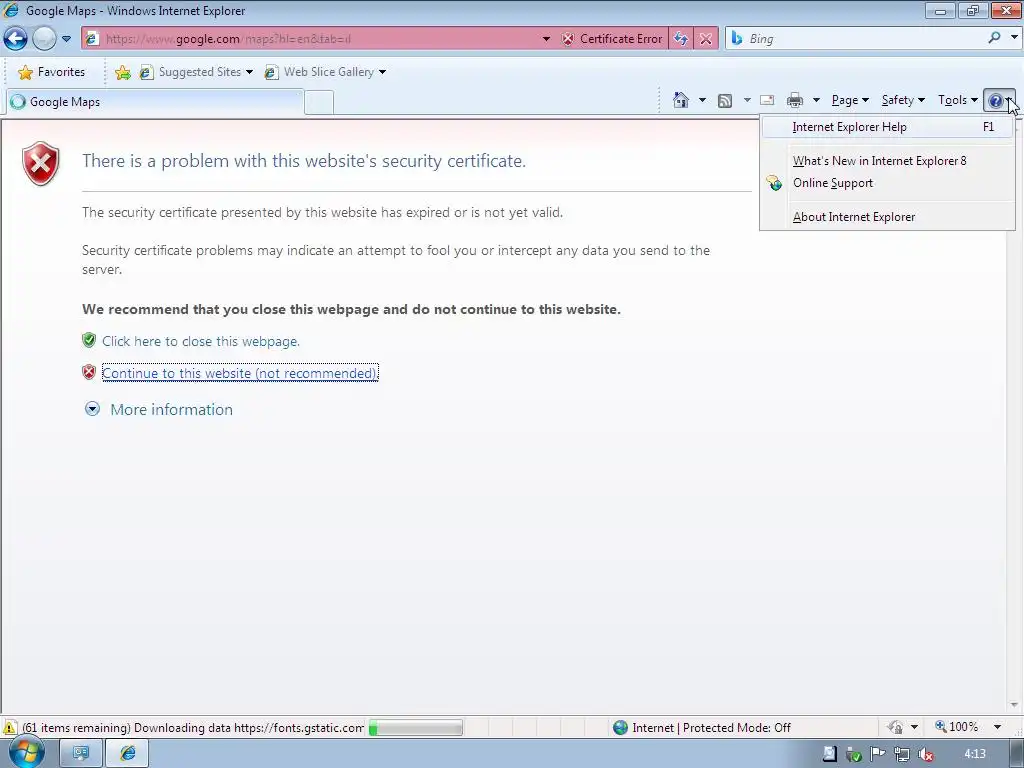The width and height of the screenshot is (1024, 768).
Task: Print the page using the printer icon
Action: pyautogui.click(x=795, y=101)
